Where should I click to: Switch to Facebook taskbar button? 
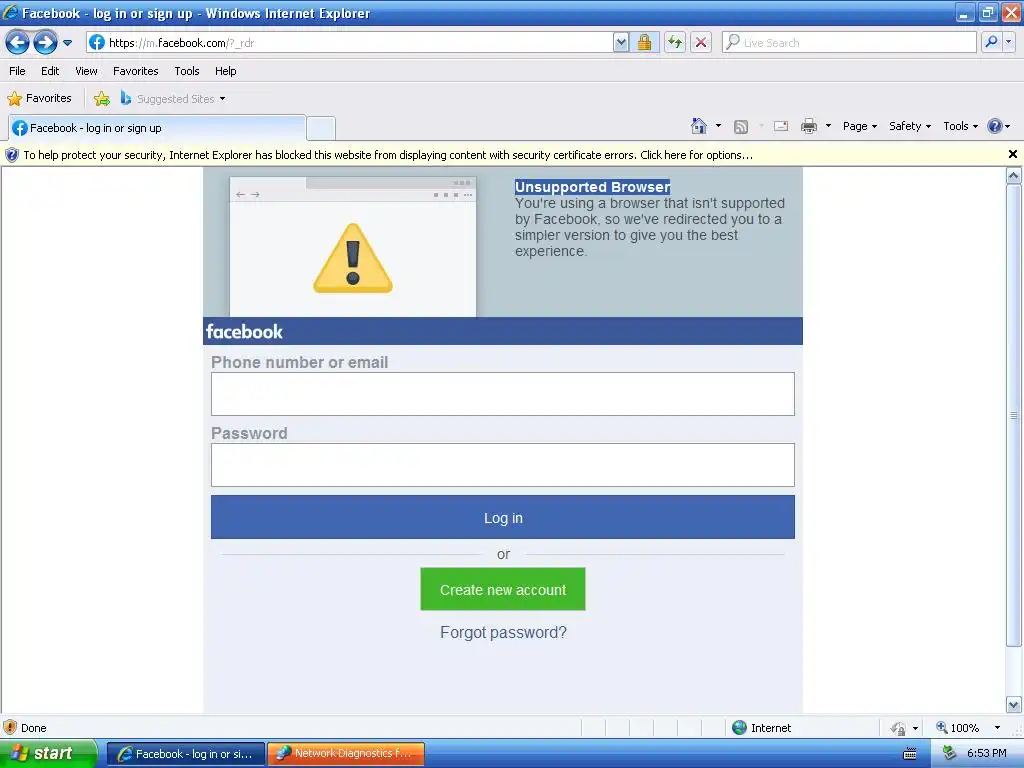pyautogui.click(x=185, y=754)
